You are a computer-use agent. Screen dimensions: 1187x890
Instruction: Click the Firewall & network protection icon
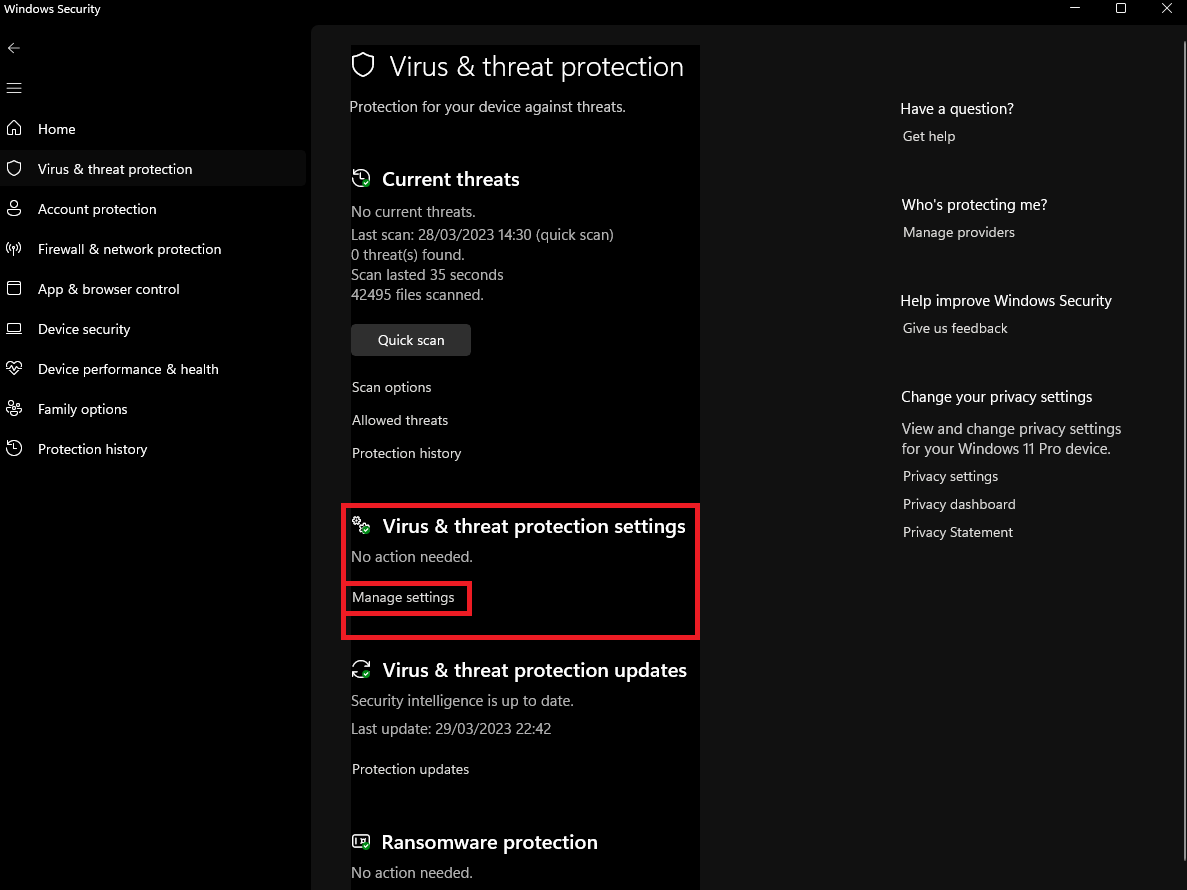pyautogui.click(x=14, y=249)
